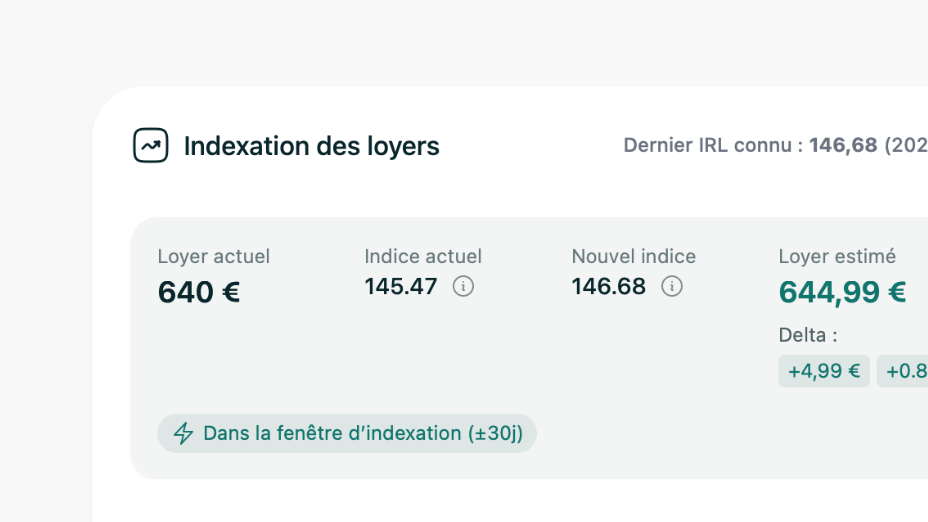Click the "Indexation des loyers" heading

[311, 146]
